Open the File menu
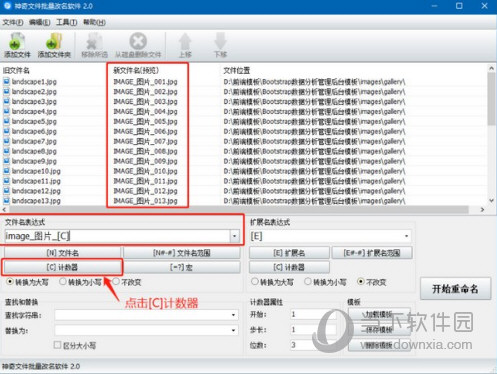The width and height of the screenshot is (497, 374). [13, 22]
